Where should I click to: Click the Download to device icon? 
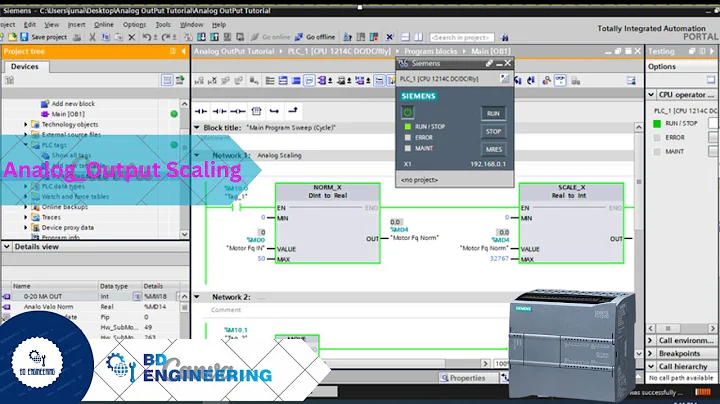point(202,37)
